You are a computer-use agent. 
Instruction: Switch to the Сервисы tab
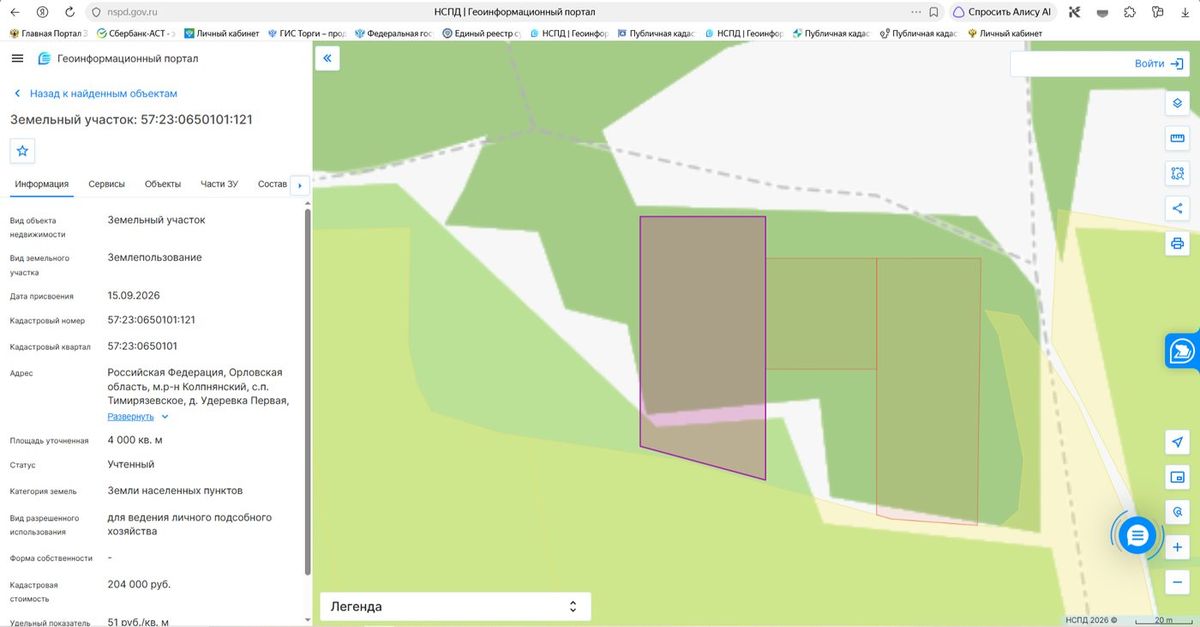point(107,184)
